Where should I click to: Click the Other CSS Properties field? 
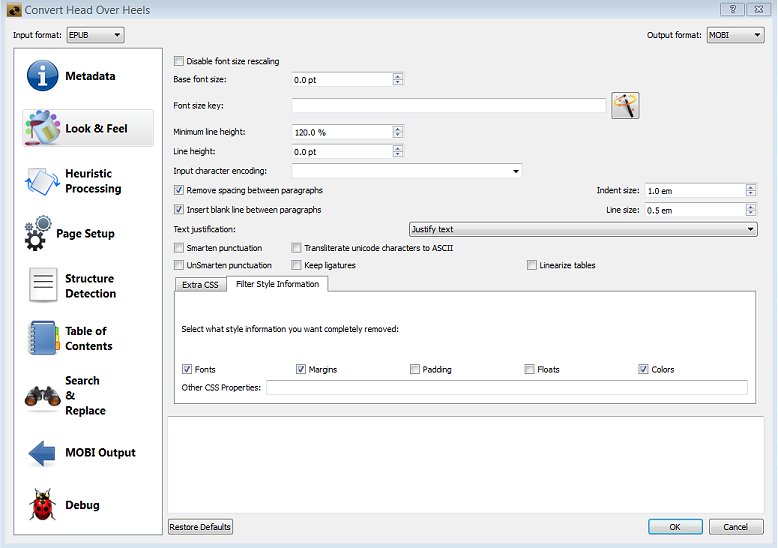coord(507,388)
